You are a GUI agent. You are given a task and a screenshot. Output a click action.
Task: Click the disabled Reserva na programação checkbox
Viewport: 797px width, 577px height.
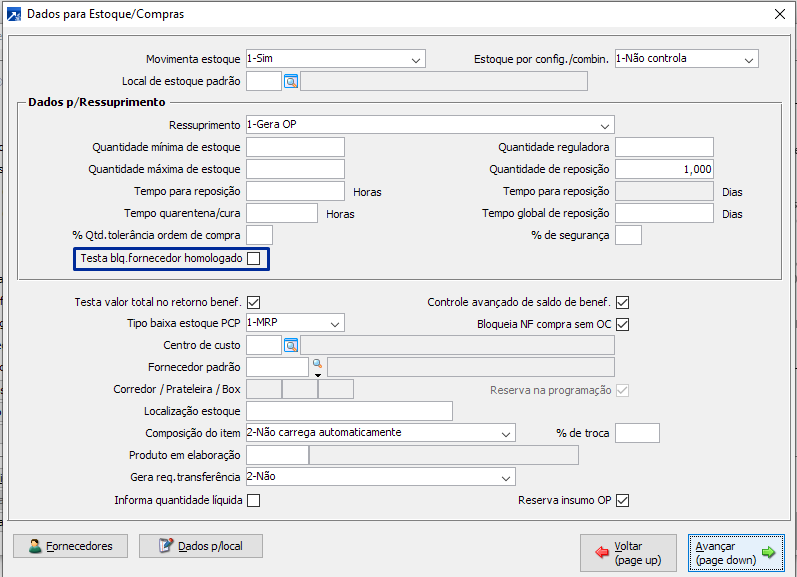622,390
